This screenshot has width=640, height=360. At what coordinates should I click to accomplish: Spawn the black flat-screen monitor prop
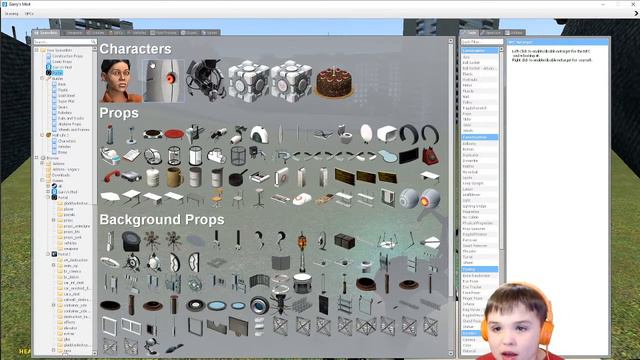(x=409, y=156)
